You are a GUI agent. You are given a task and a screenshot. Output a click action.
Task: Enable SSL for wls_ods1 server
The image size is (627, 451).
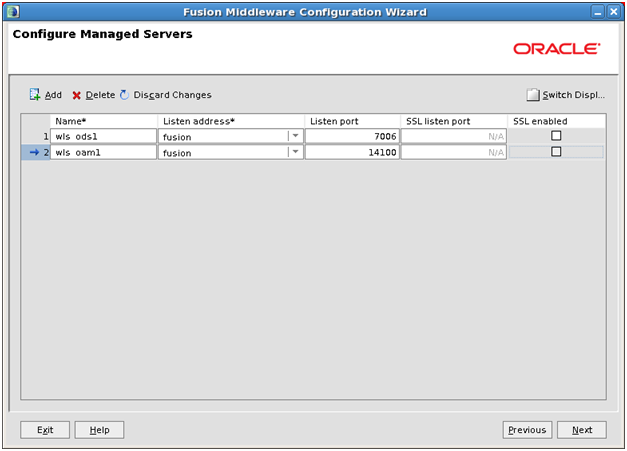(x=556, y=136)
